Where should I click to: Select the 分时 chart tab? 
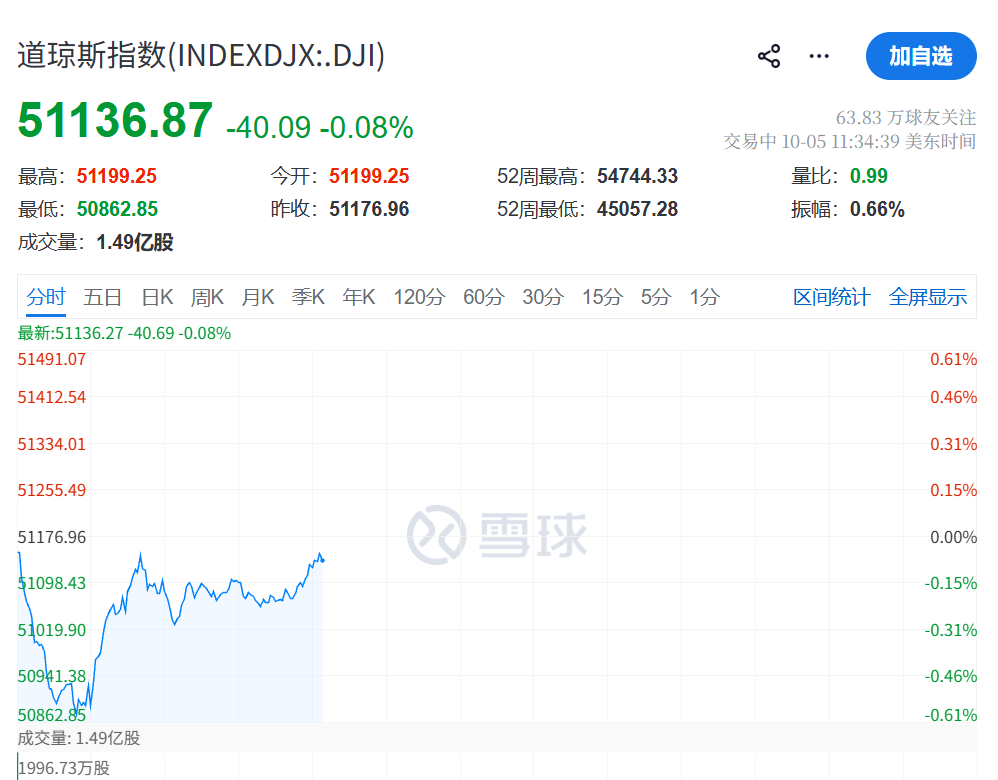(46, 297)
